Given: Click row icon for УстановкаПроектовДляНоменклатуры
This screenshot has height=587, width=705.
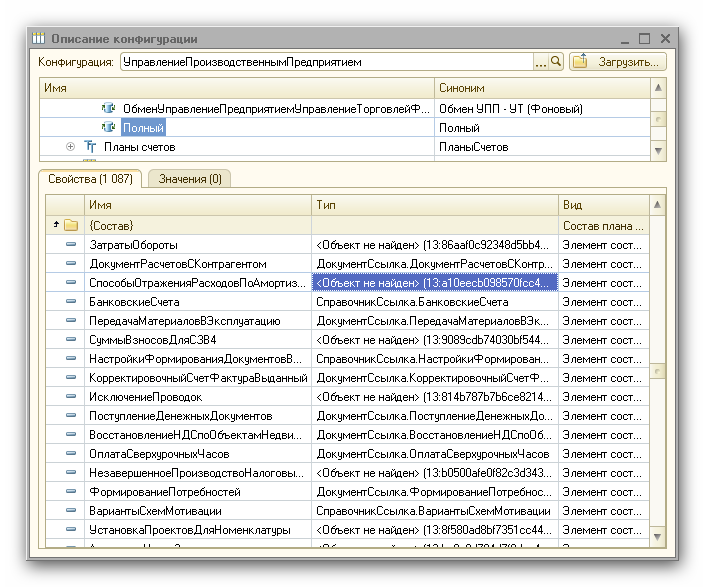Looking at the screenshot, I should pyautogui.click(x=71, y=529).
